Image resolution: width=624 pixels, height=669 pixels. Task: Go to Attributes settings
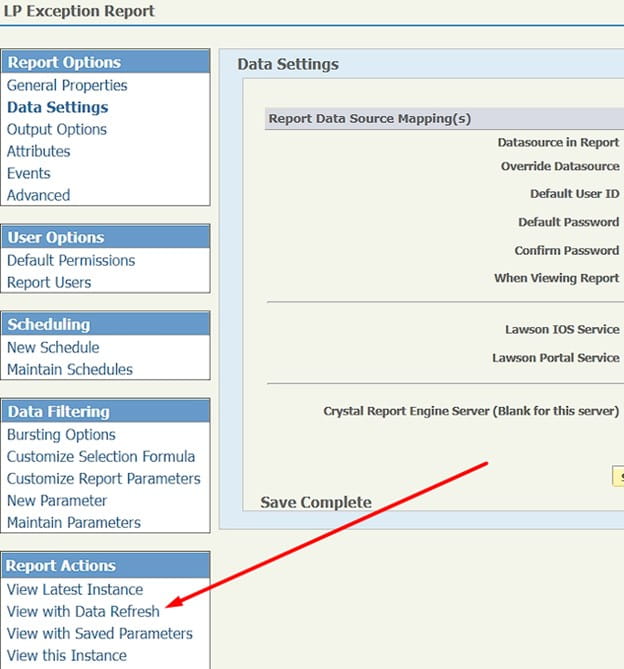click(39, 152)
